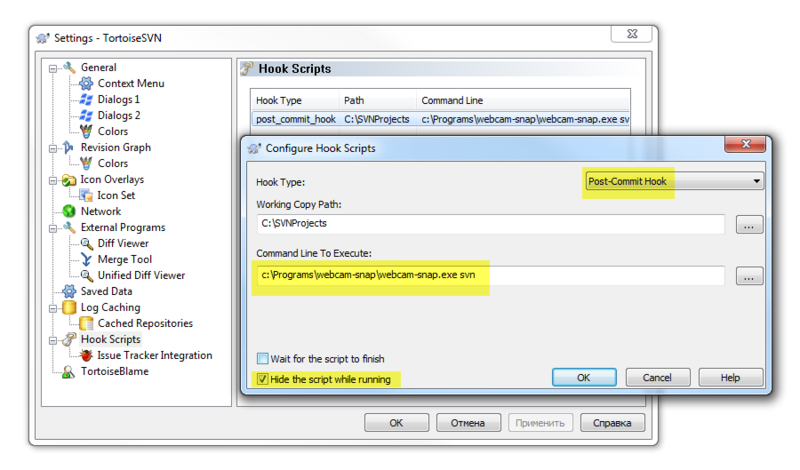Collapse the Hook Scripts tree node

[x=53, y=340]
